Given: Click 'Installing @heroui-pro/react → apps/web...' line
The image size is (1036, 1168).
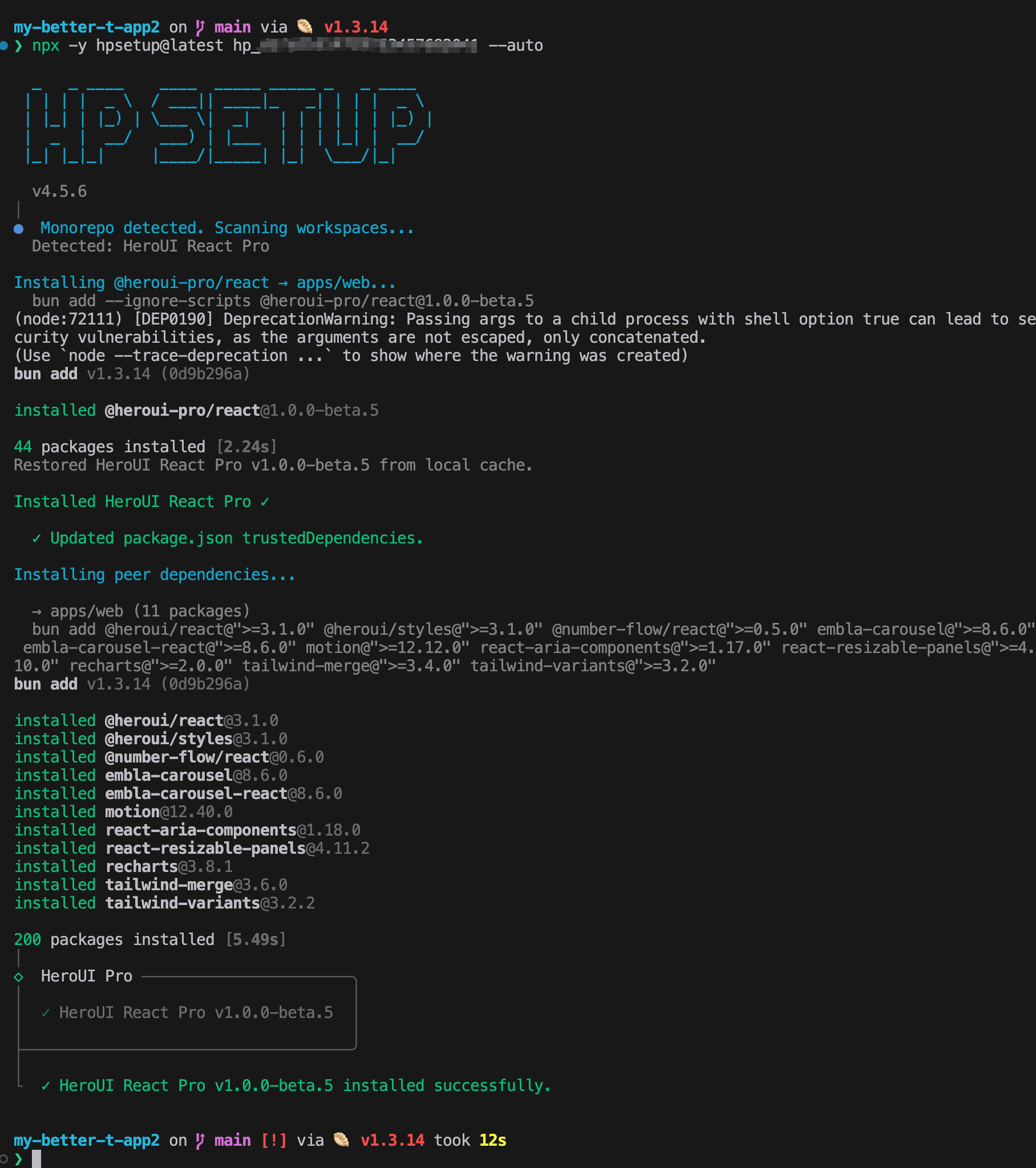Looking at the screenshot, I should click(x=205, y=283).
